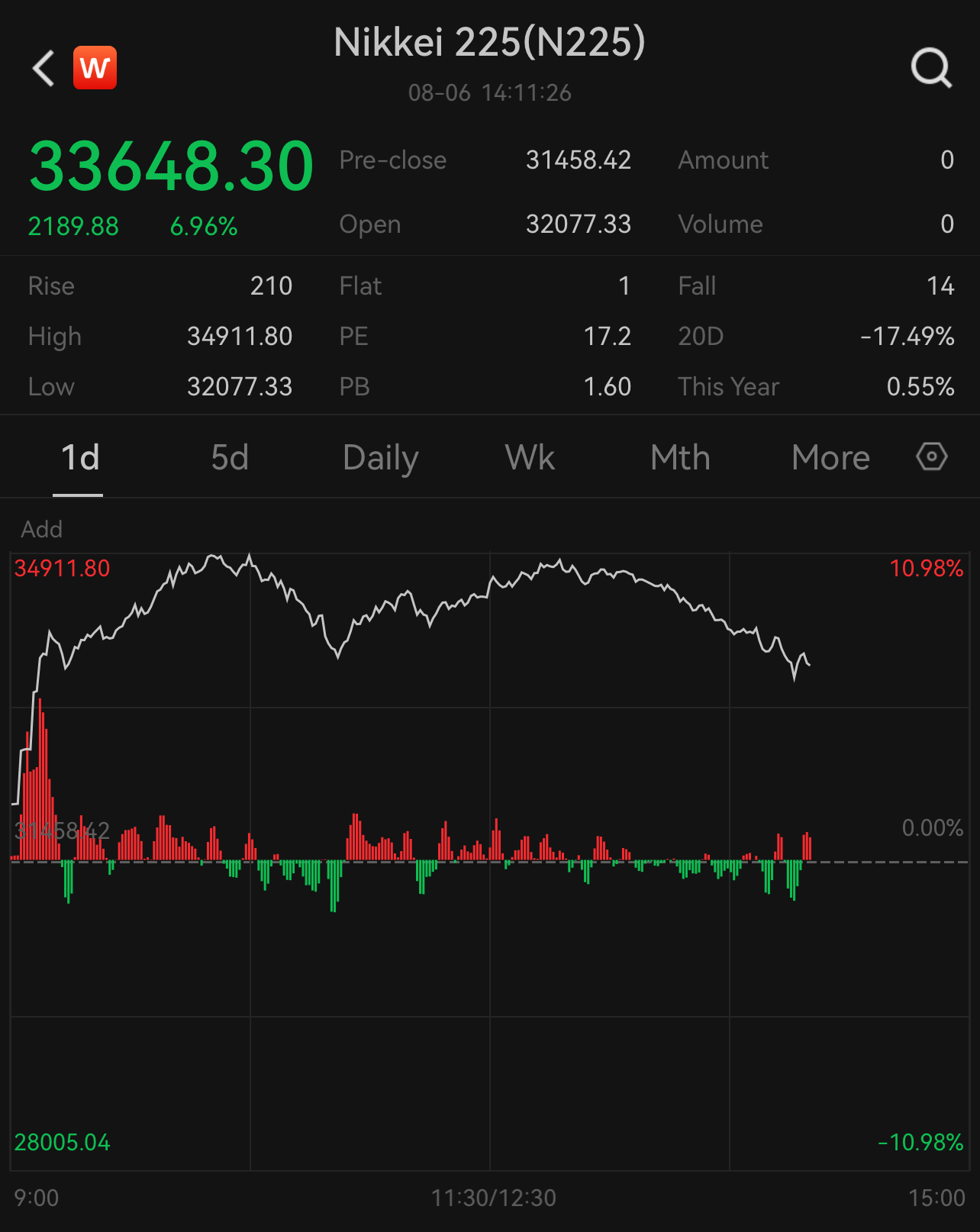Screen dimensions: 980x1232
Task: Tap the back arrow icon
Action: click(44, 69)
